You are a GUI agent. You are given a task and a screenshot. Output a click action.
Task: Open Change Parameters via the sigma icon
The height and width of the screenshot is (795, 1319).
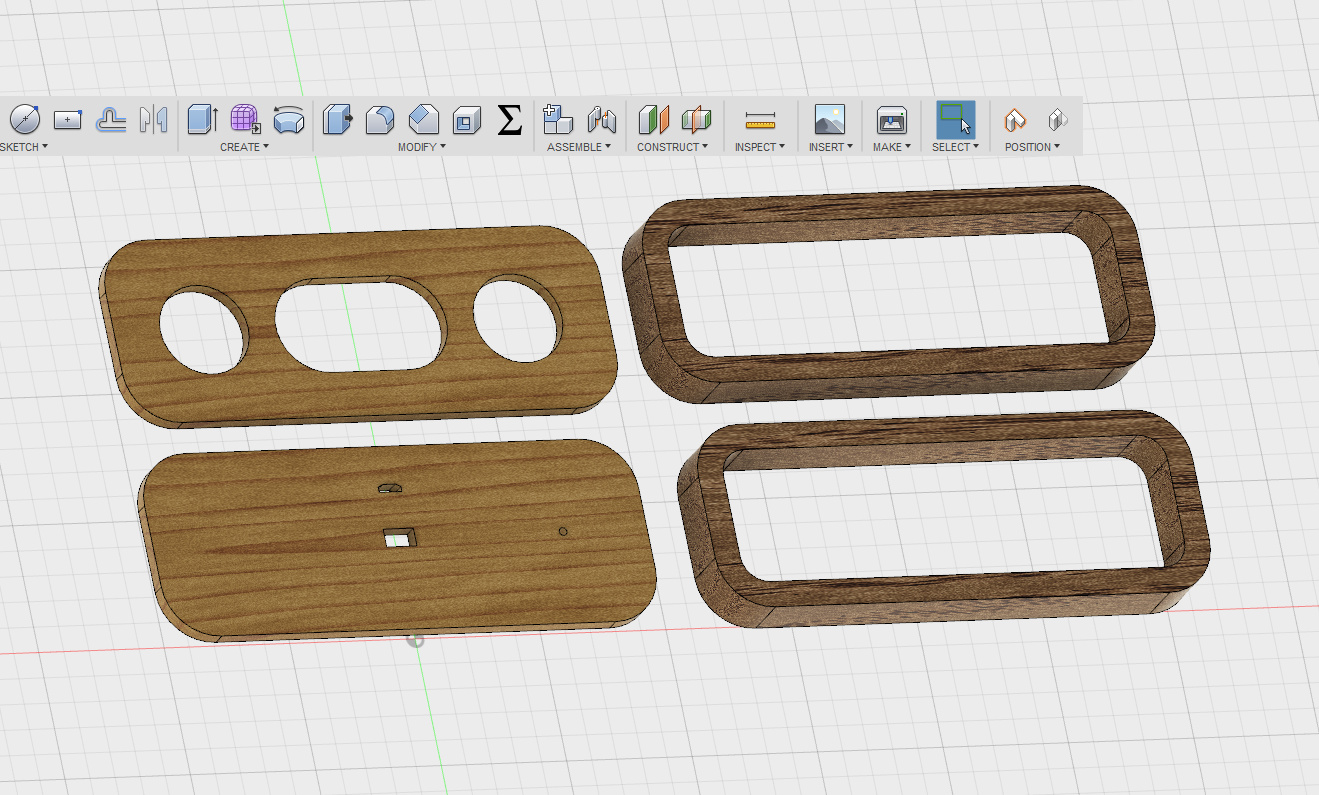(x=510, y=120)
